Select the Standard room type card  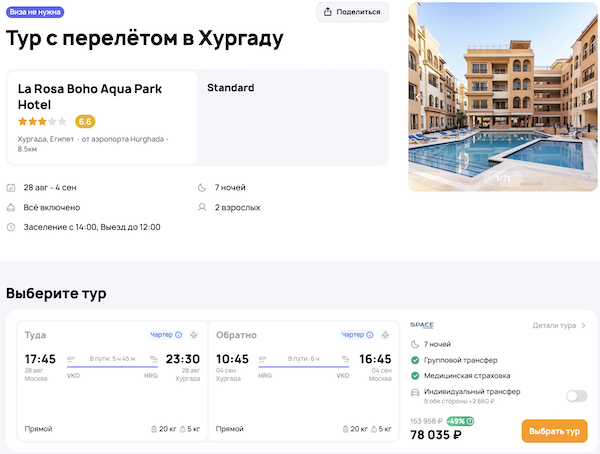click(292, 116)
